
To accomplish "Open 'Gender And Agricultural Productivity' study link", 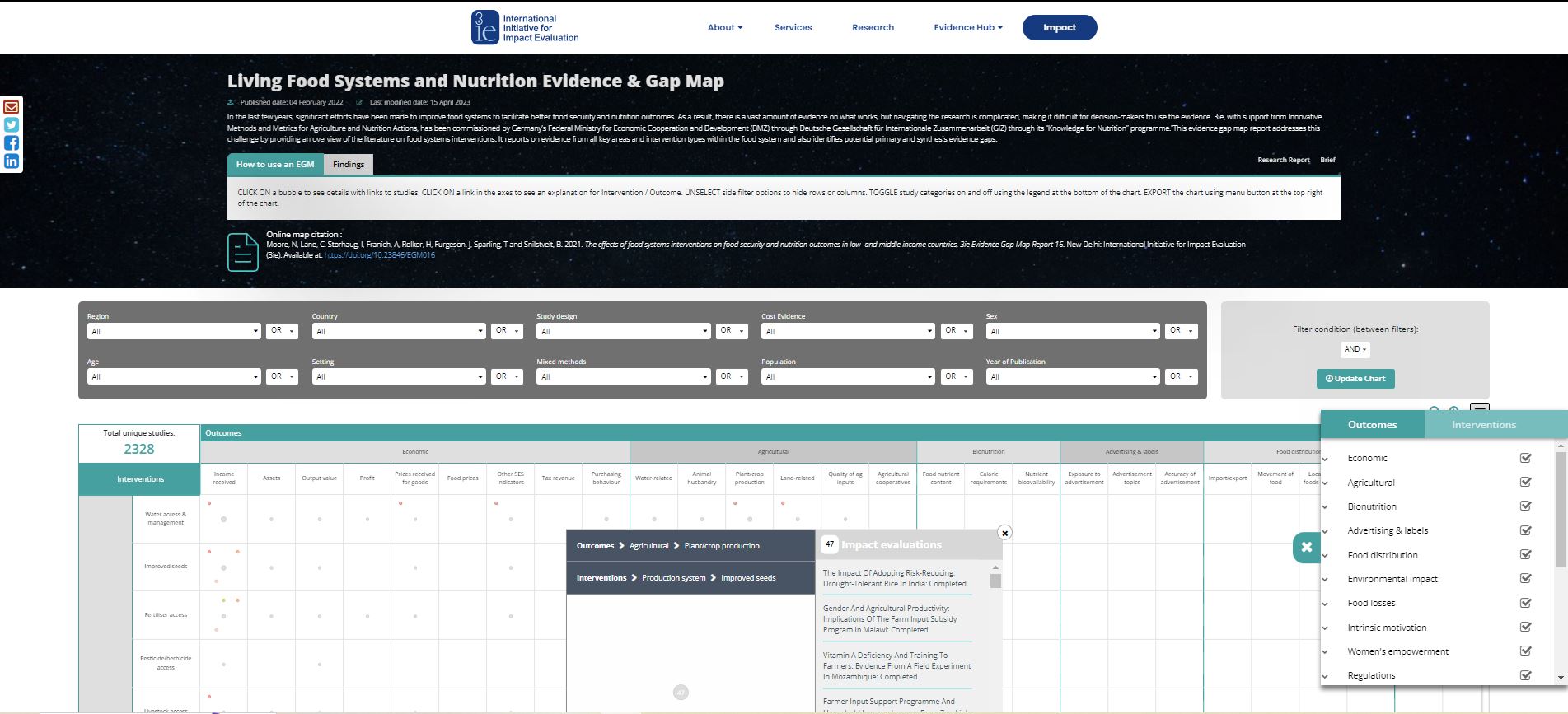I will pos(890,619).
